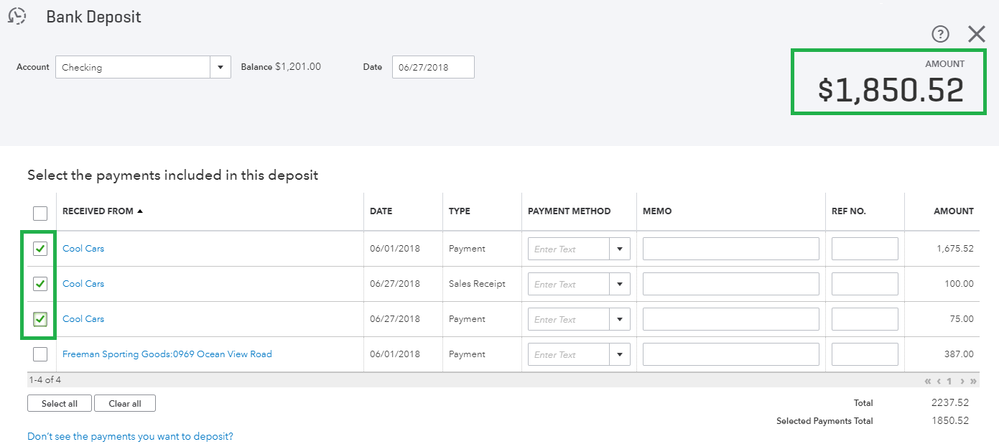Uncheck the Cool Cars Sales Receipt row
Image resolution: width=999 pixels, height=445 pixels.
click(x=40, y=284)
